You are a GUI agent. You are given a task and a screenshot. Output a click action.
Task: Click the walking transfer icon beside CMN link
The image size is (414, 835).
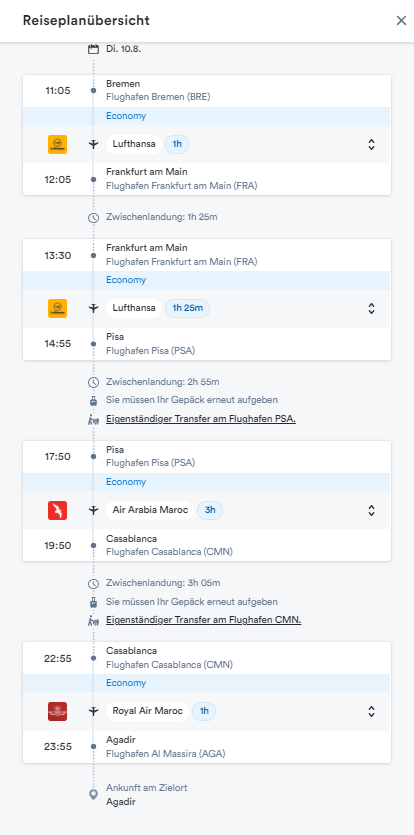(93, 620)
